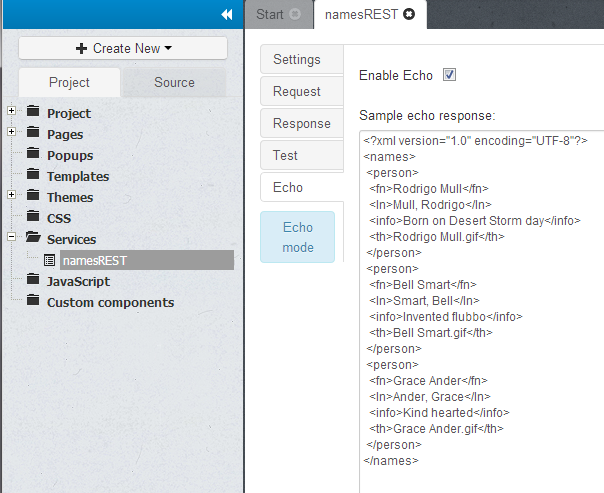Click the Services folder icon
The height and width of the screenshot is (493, 604).
pos(33,239)
